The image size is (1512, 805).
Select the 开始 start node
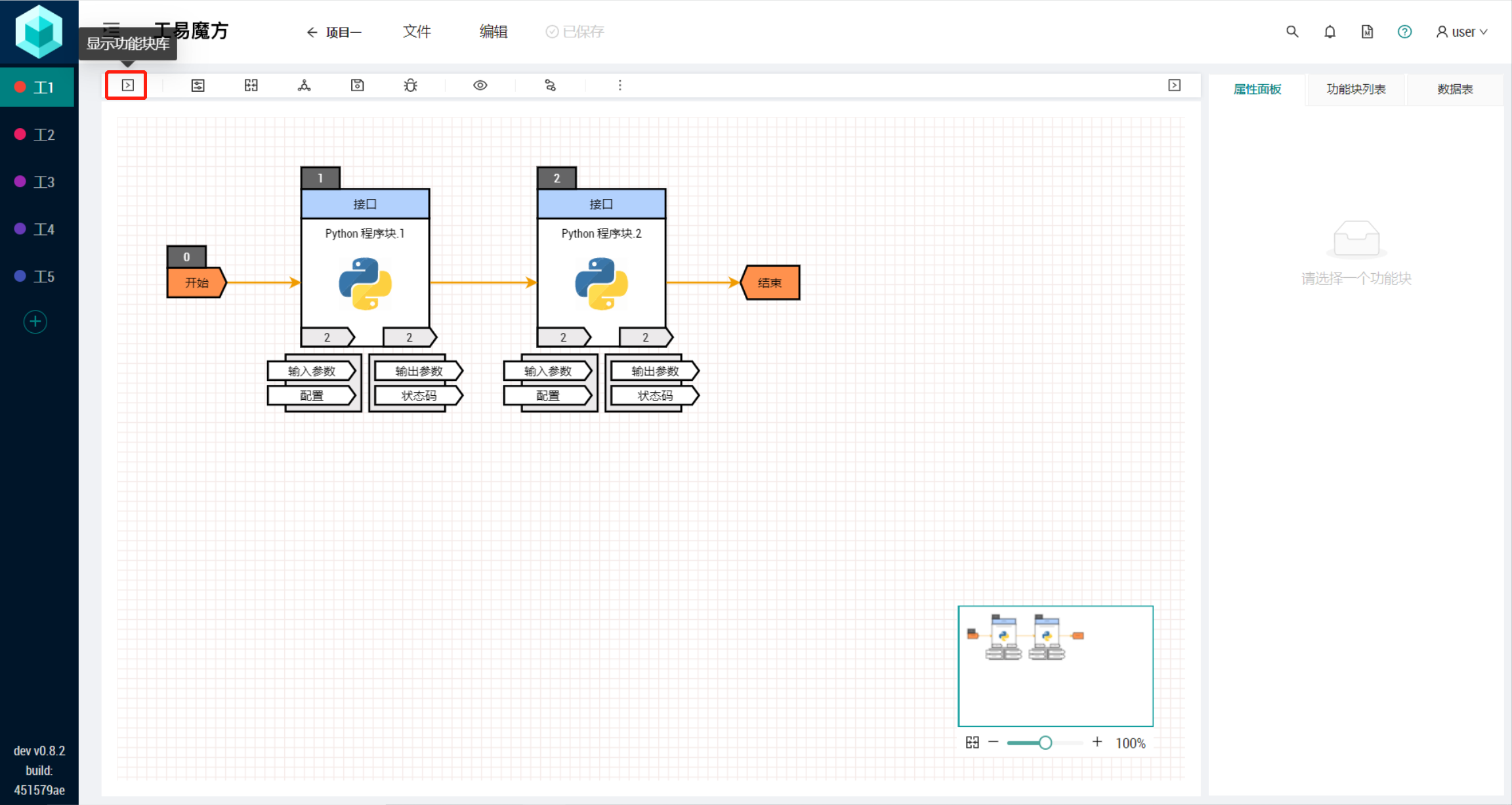click(x=197, y=283)
